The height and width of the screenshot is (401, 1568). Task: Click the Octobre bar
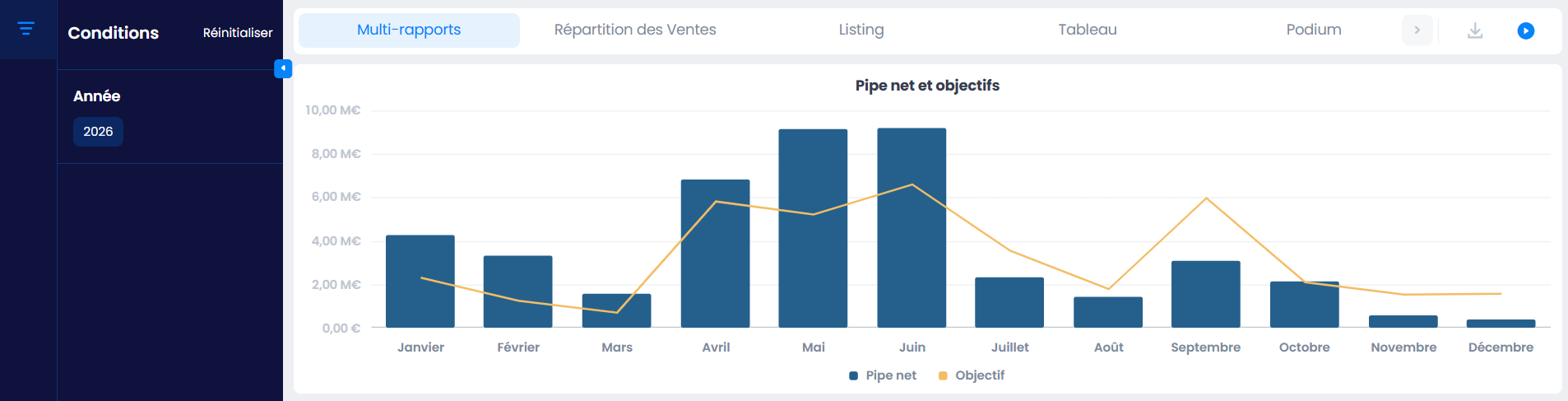[x=1305, y=305]
